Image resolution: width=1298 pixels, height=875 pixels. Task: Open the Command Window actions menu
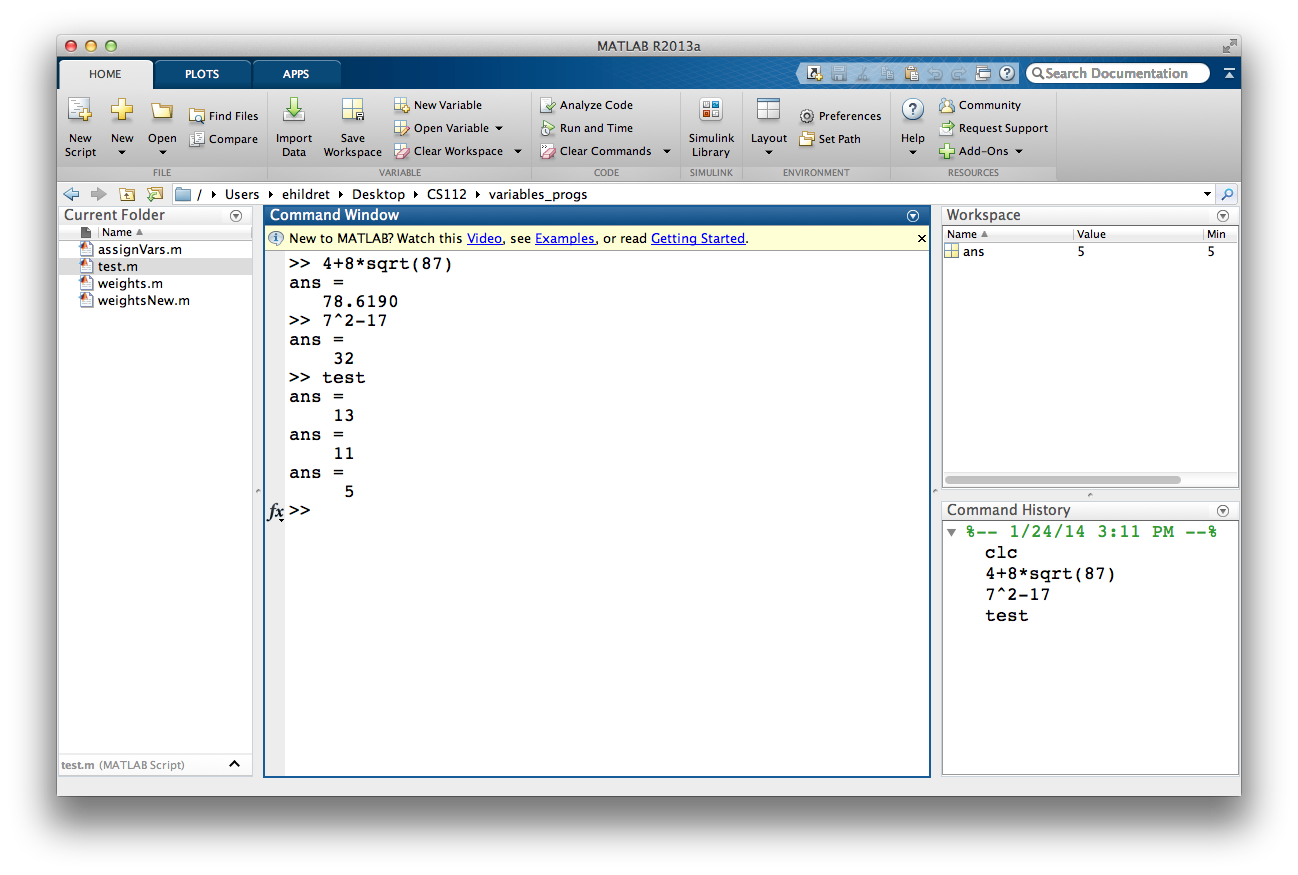912,216
